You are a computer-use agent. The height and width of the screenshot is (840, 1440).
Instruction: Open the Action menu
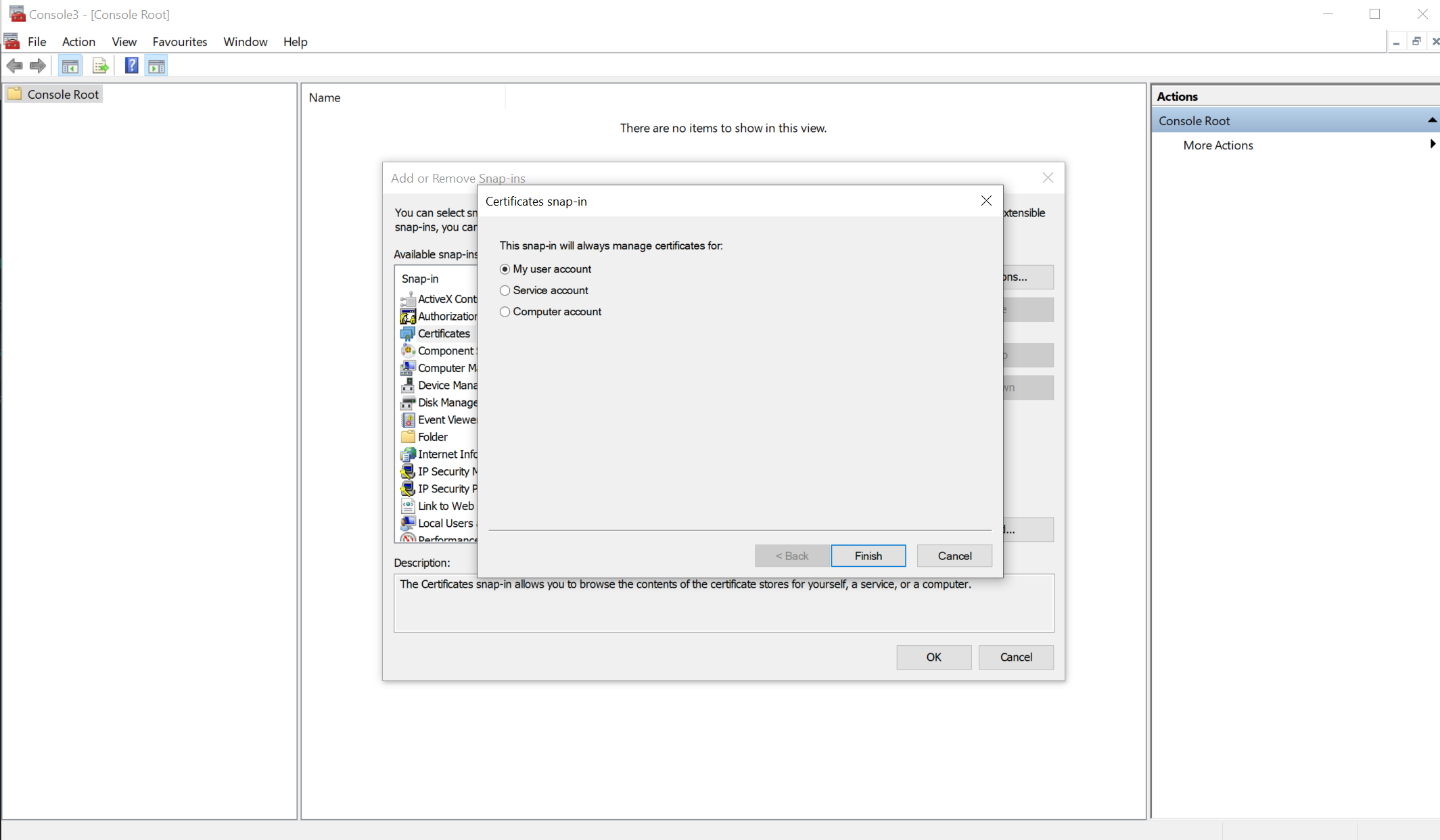78,42
